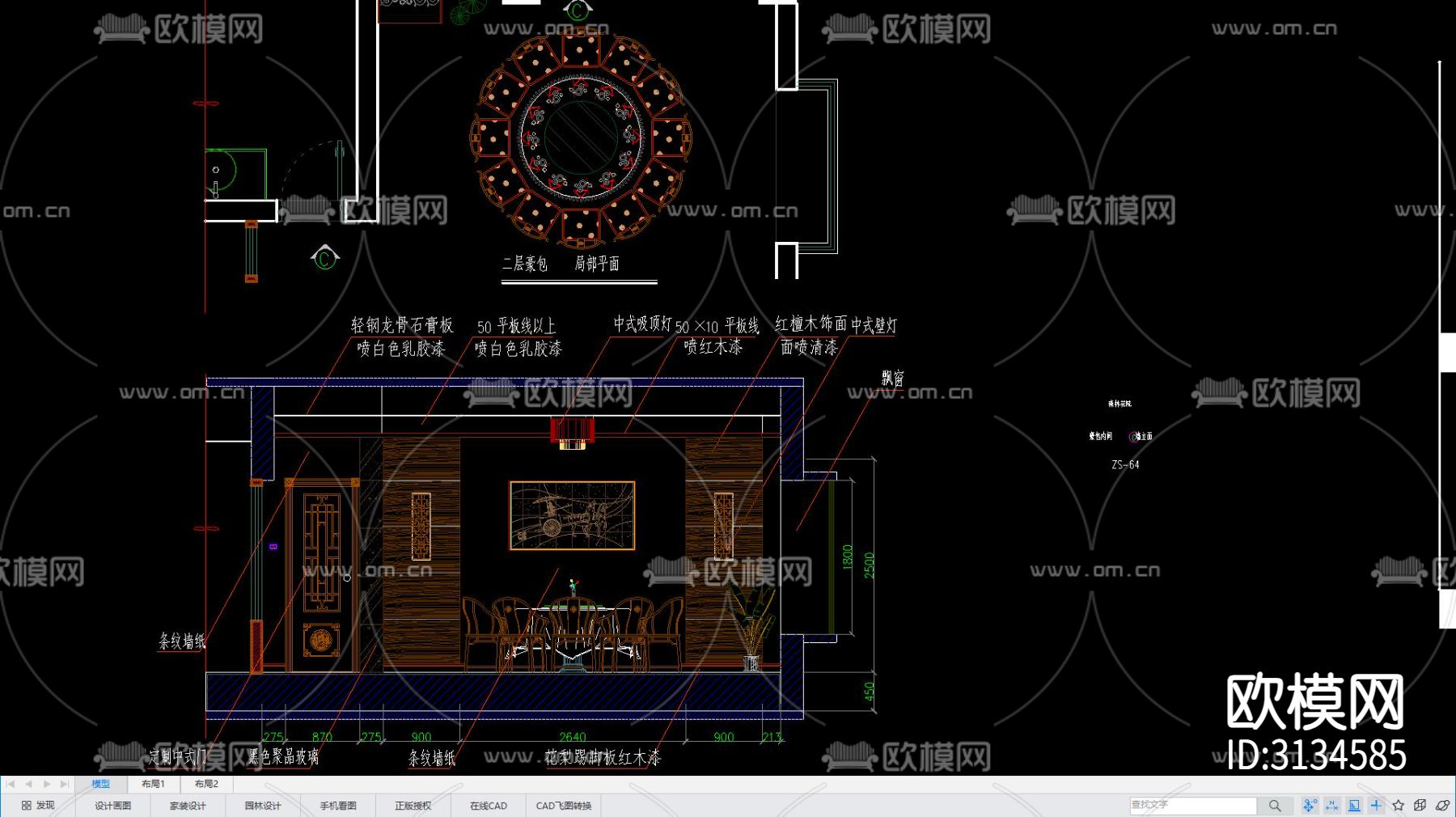Click the star favorite icon
This screenshot has width=1456, height=817.
coord(1398,806)
